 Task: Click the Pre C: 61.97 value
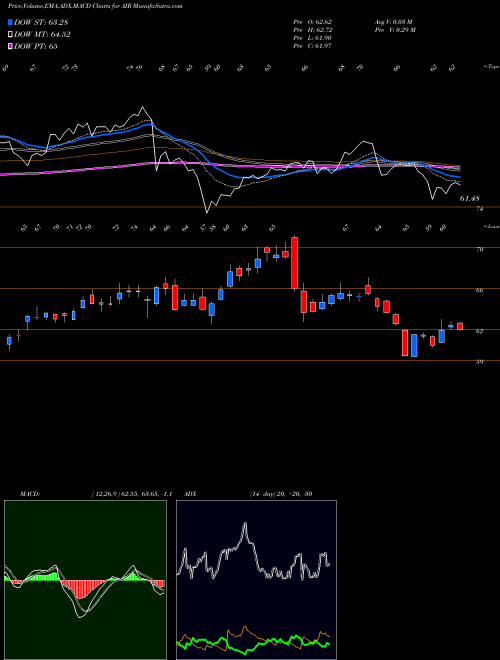pos(313,46)
